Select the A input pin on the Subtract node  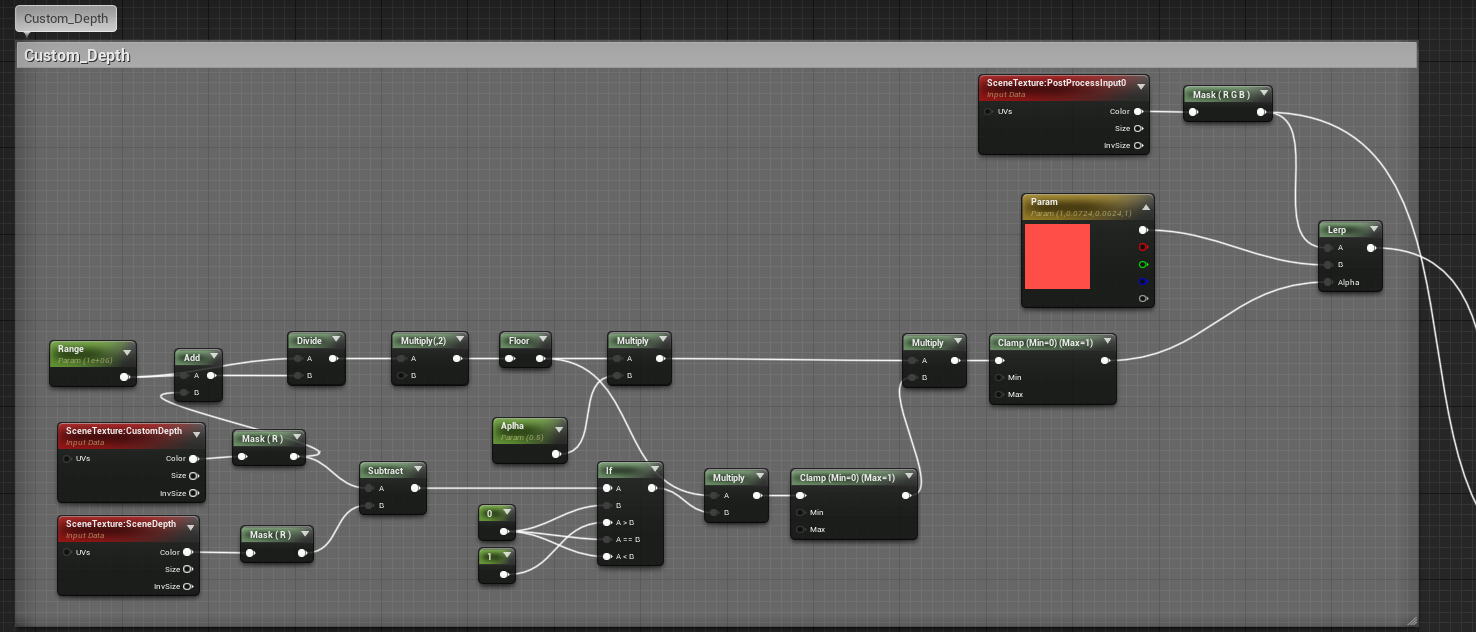[369, 488]
